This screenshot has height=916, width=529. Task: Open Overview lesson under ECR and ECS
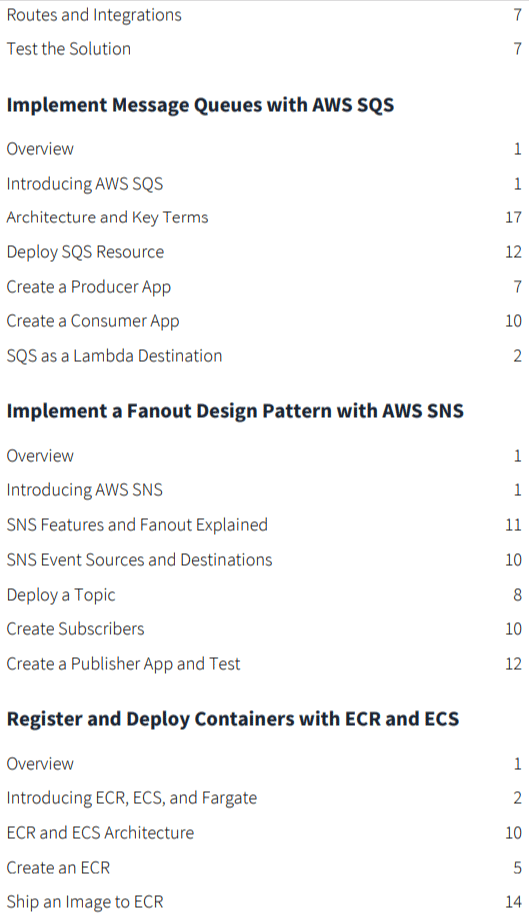(40, 764)
